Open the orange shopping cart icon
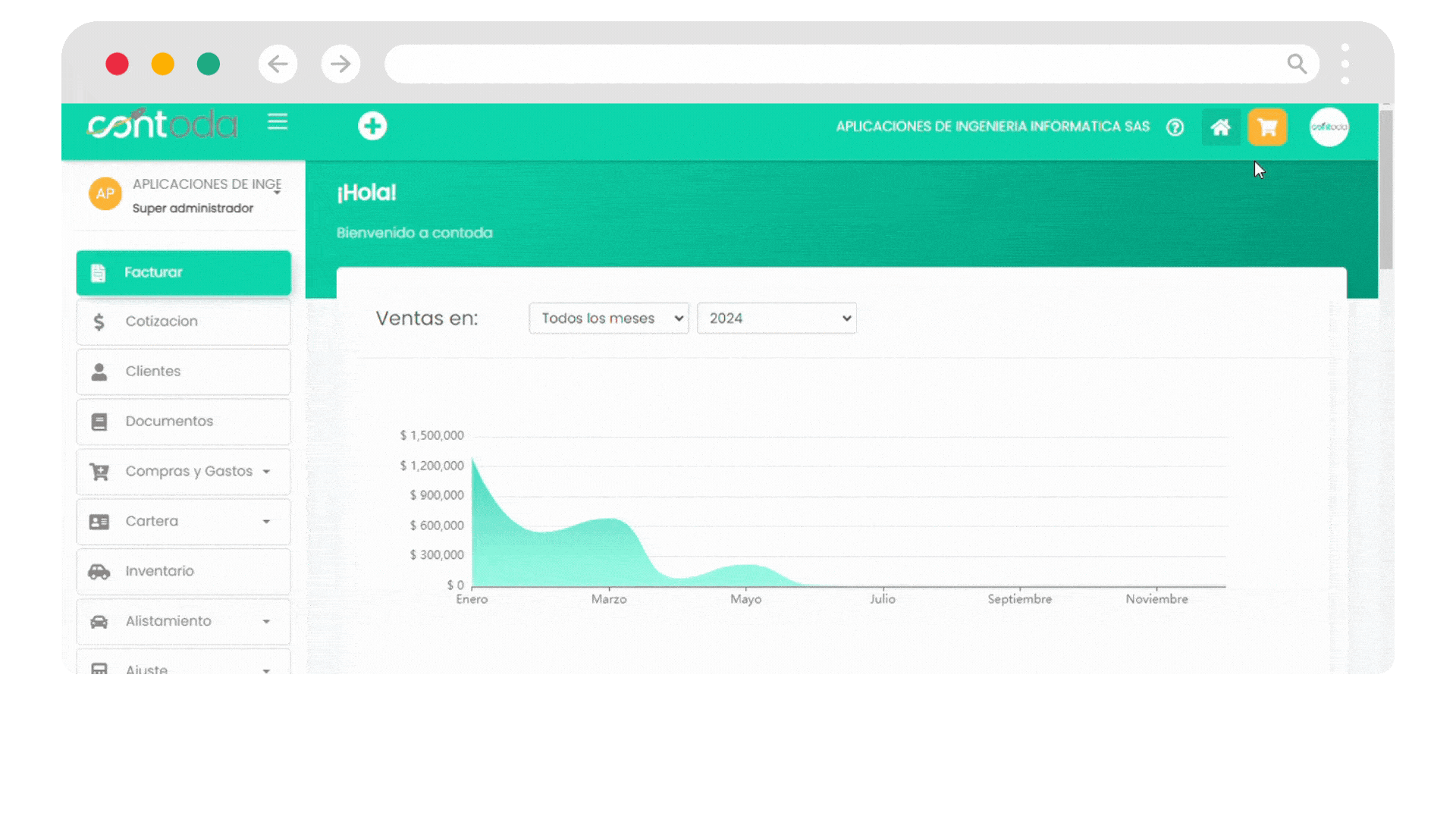1456x819 pixels. (1267, 127)
